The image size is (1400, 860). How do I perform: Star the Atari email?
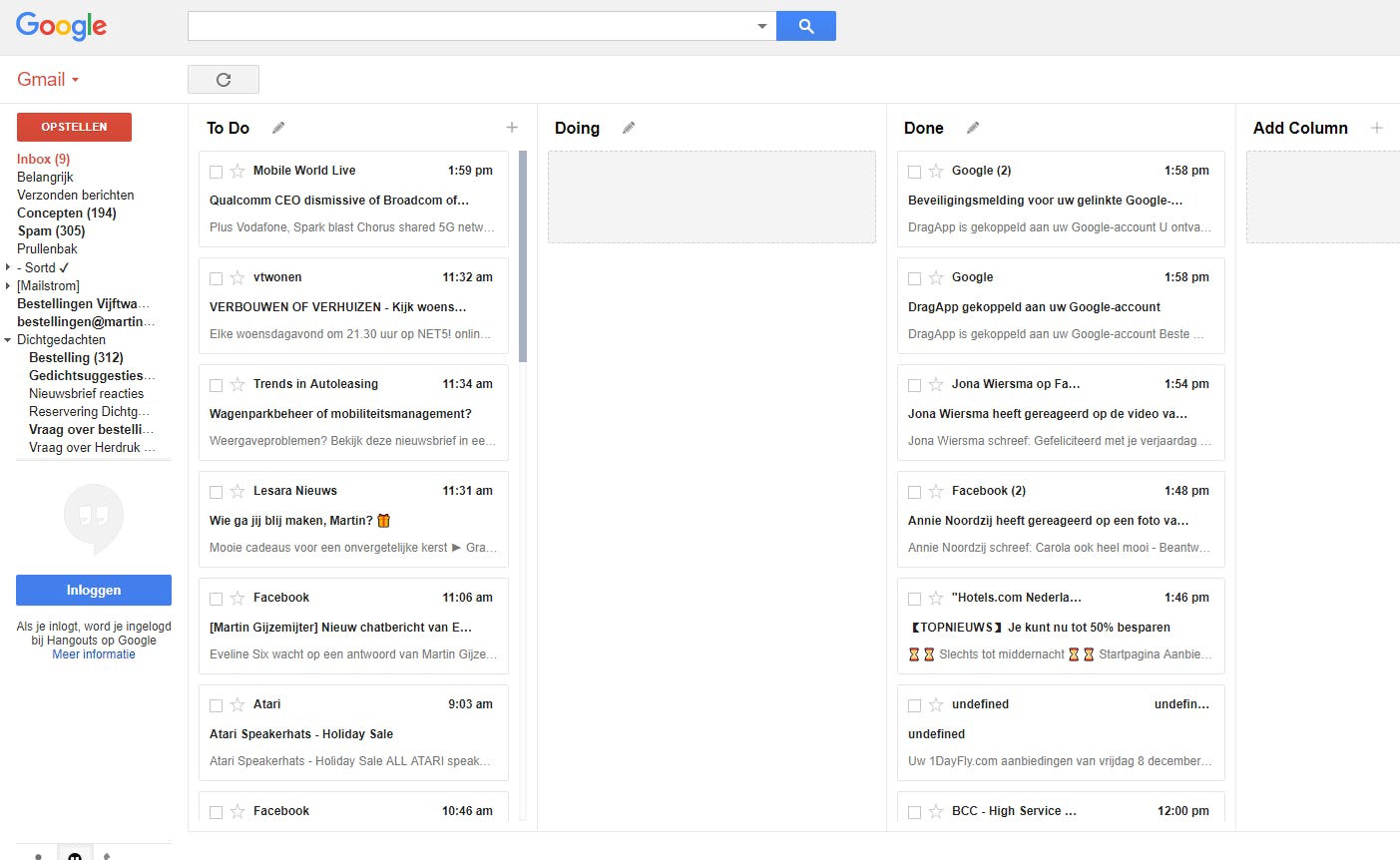point(237,705)
